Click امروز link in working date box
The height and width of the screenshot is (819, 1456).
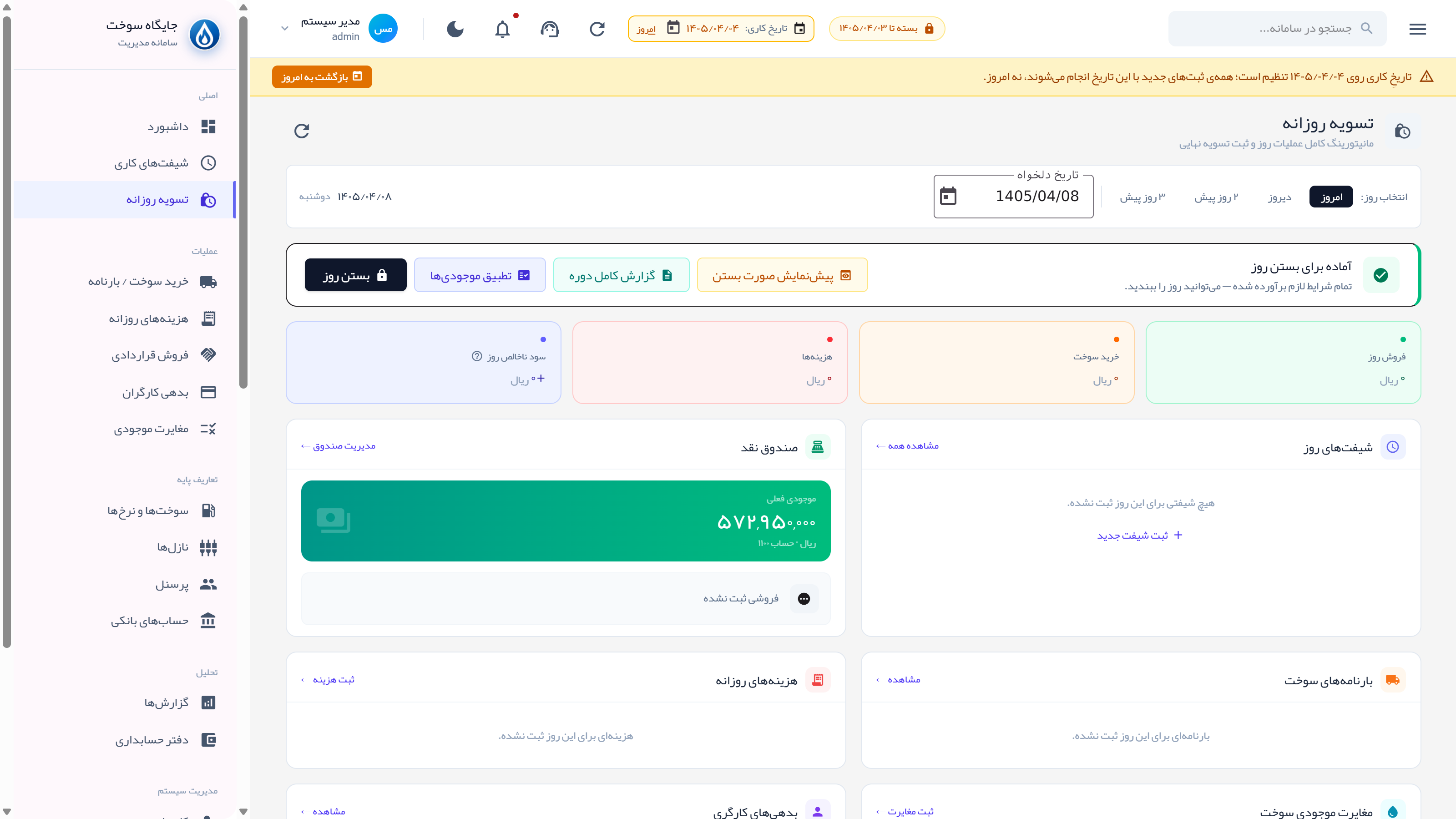tap(646, 29)
